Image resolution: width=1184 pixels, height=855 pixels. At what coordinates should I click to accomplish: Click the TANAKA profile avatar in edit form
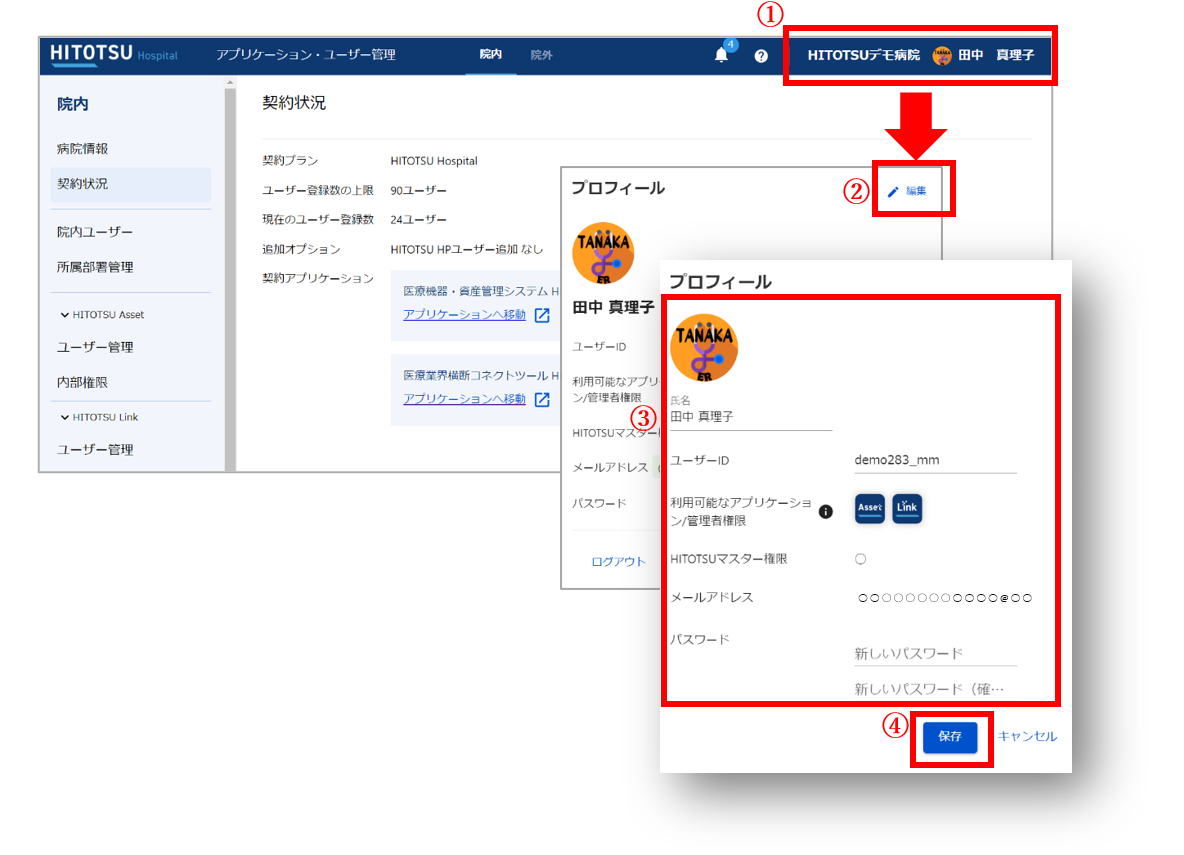pyautogui.click(x=704, y=348)
